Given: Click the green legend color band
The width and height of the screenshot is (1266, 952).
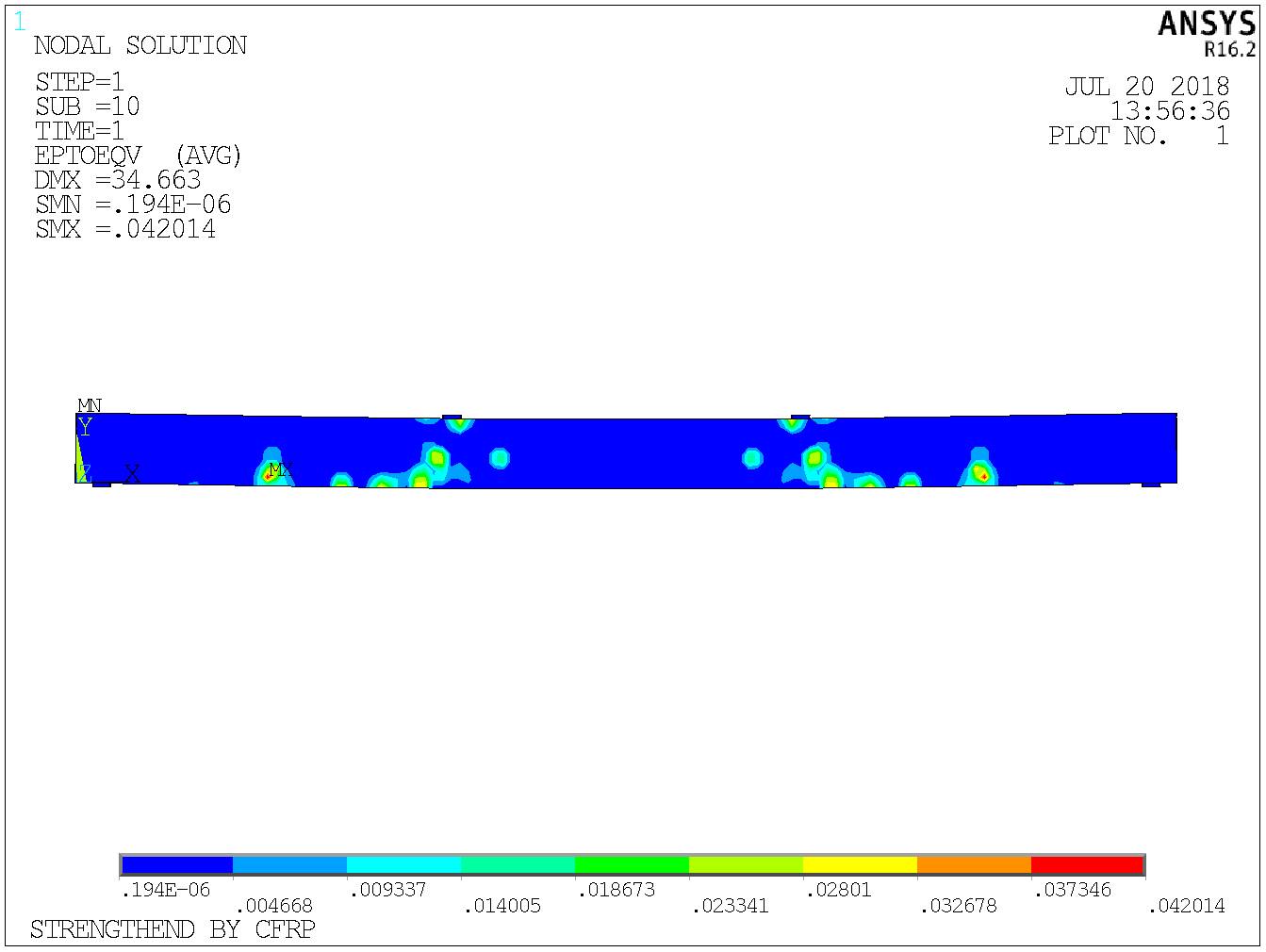Looking at the screenshot, I should coord(632,864).
